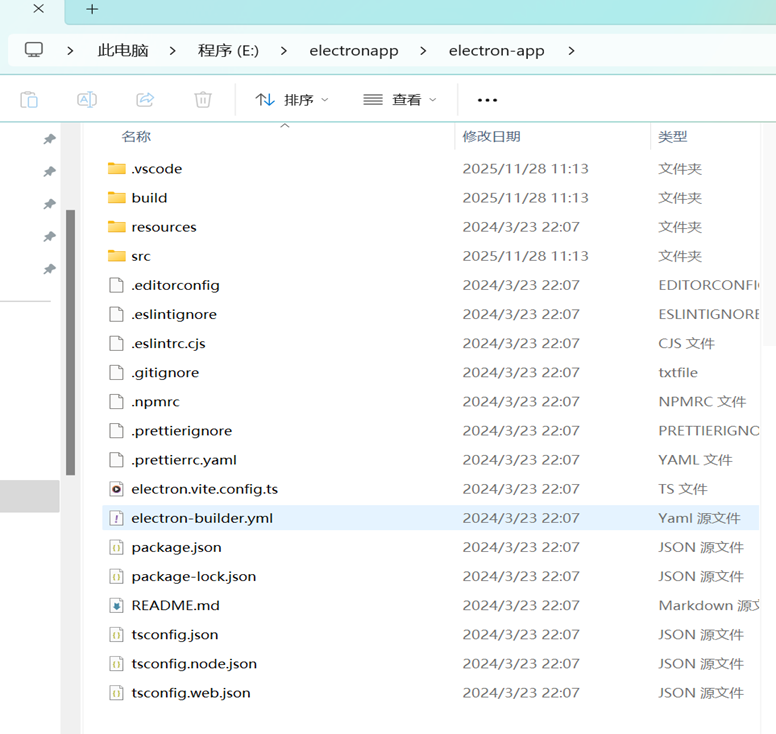776x734 pixels.
Task: Click the .eslintrc.cjs file icon
Action: (x=116, y=343)
